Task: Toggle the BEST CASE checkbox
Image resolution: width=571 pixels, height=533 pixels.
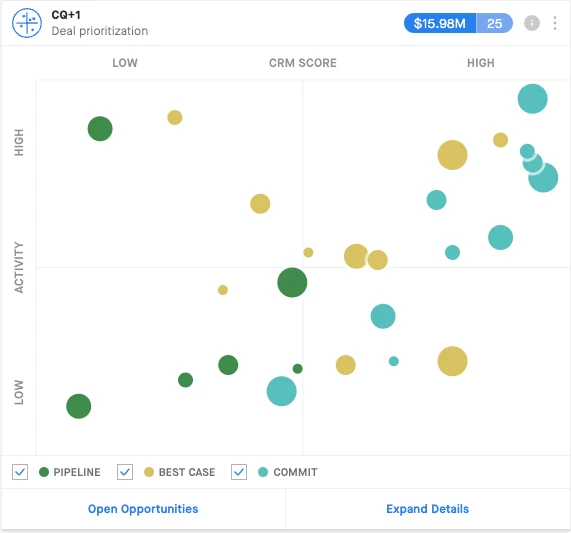Action: coord(125,472)
